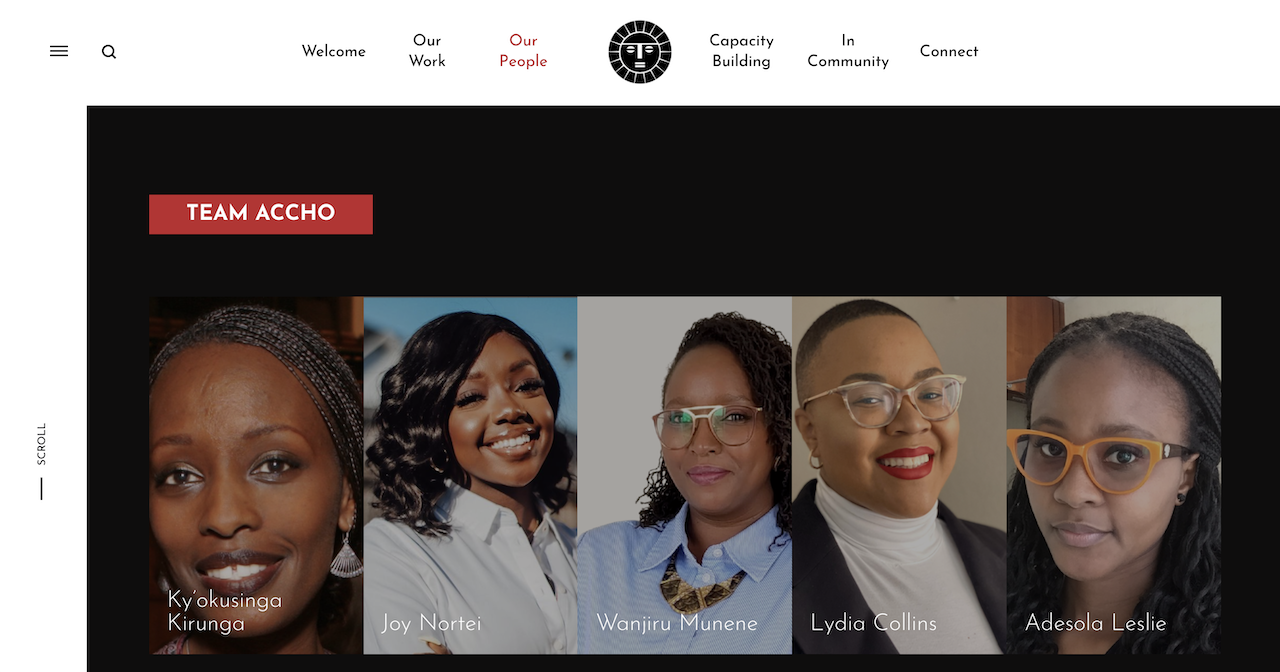Open Wanjiru Munene's profile photo
This screenshot has width=1280, height=672.
685,475
